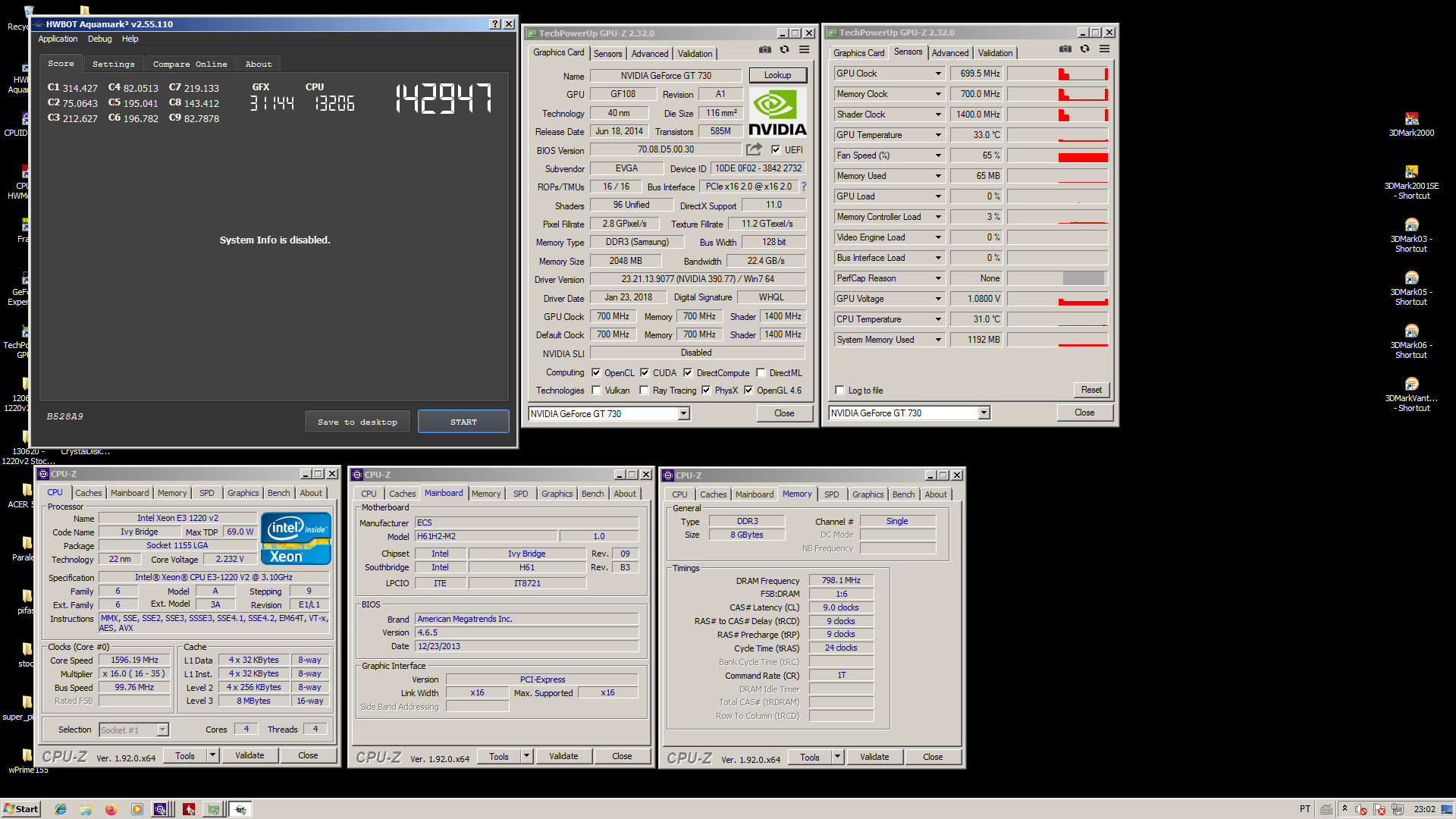Click the GPU Name field NVIDIA GeForce GT 730
The height and width of the screenshot is (819, 1456).
tap(666, 76)
